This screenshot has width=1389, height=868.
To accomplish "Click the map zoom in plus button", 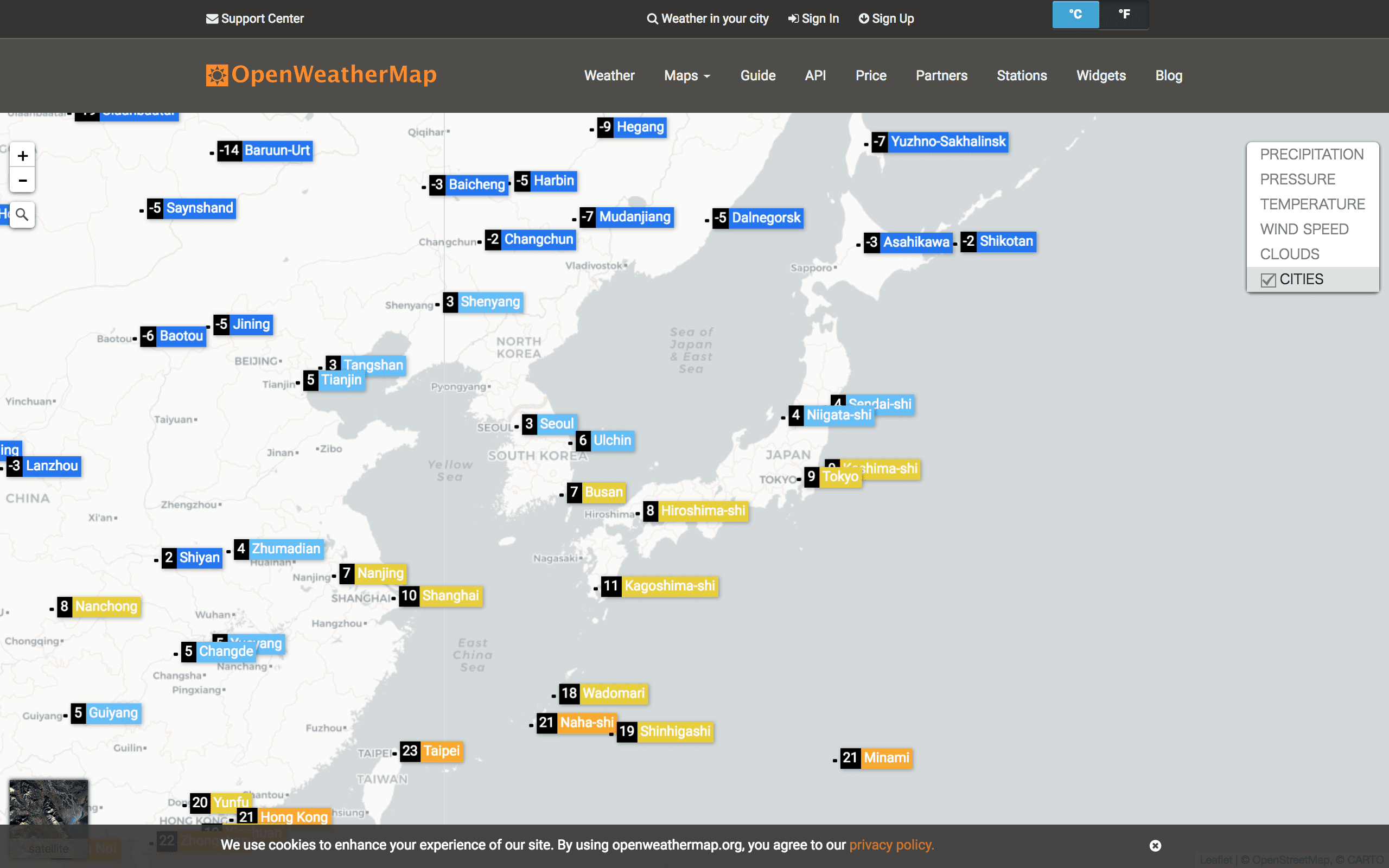I will tap(22, 156).
